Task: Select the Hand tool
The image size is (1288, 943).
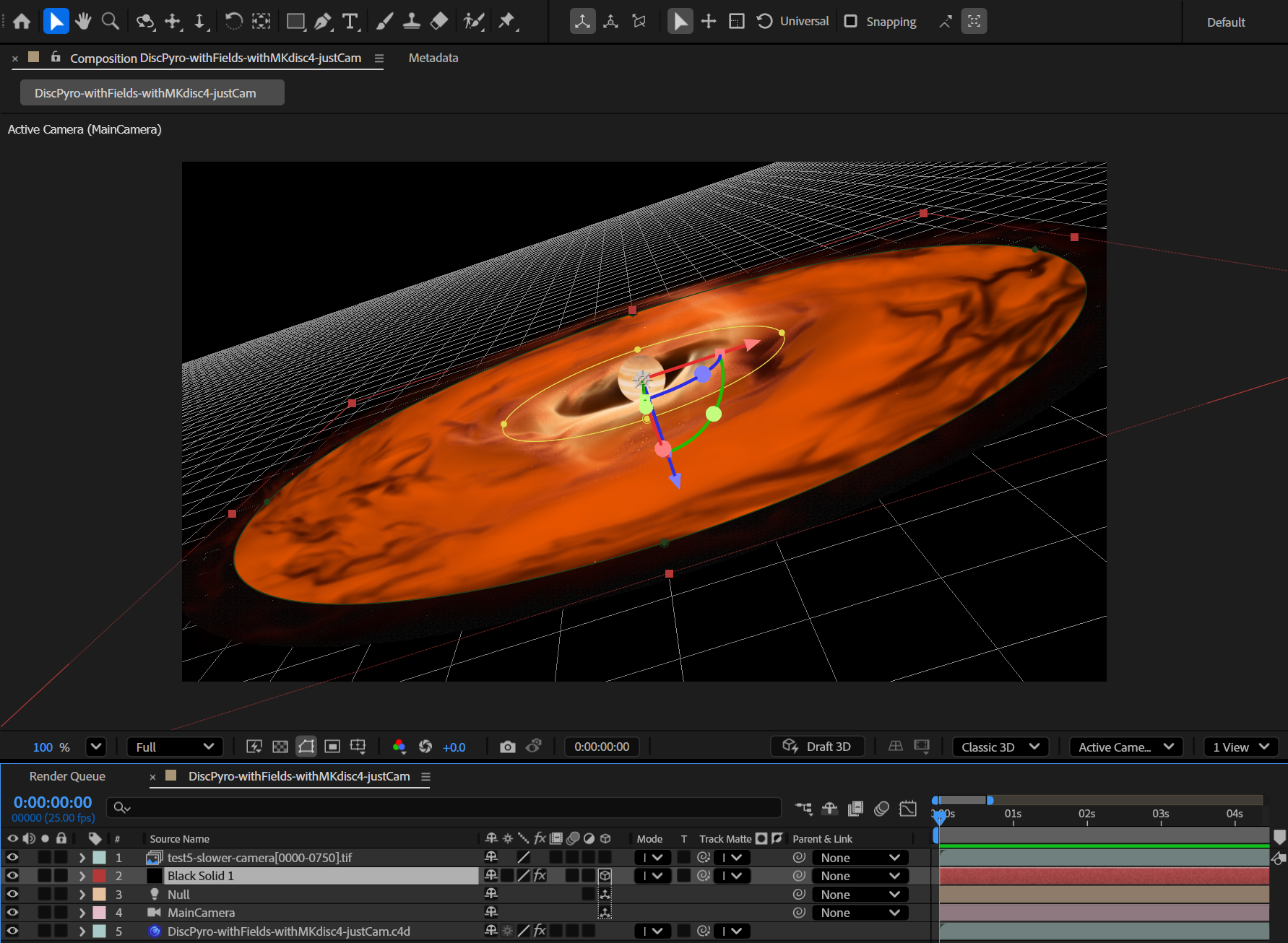Action: 83,21
